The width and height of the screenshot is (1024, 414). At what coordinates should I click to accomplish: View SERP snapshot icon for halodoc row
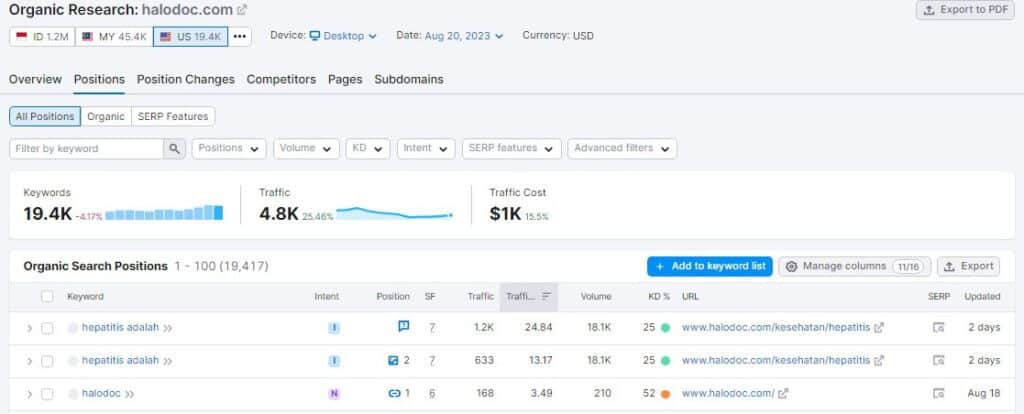point(938,394)
